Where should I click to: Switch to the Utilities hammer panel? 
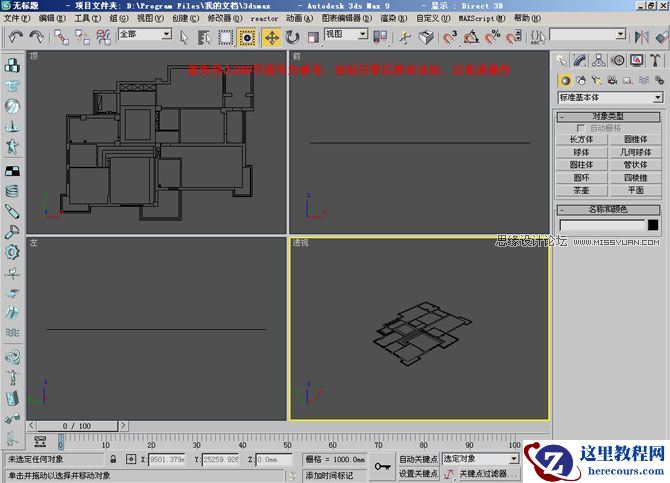coord(655,60)
